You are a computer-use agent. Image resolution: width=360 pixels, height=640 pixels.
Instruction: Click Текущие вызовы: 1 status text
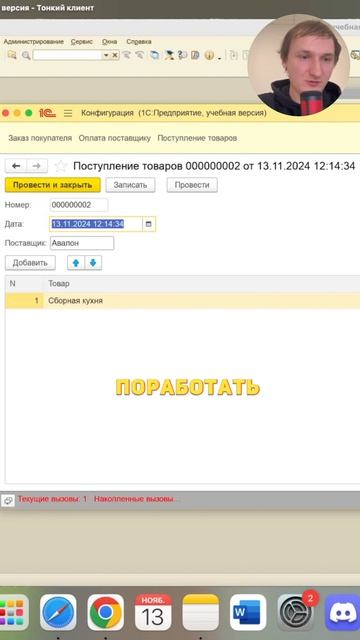tap(52, 499)
